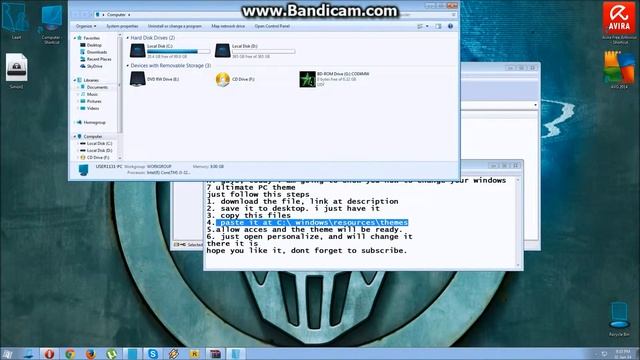Open Winamp from the taskbar
The image size is (640, 360).
[174, 354]
